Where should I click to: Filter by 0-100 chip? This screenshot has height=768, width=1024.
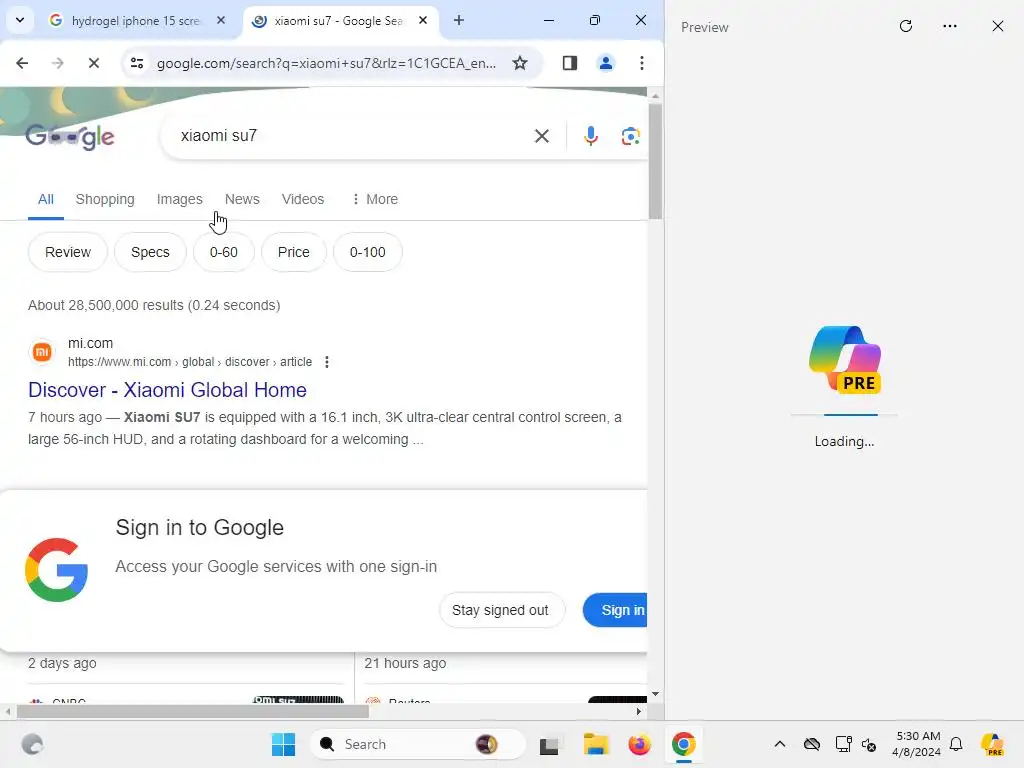tap(368, 252)
